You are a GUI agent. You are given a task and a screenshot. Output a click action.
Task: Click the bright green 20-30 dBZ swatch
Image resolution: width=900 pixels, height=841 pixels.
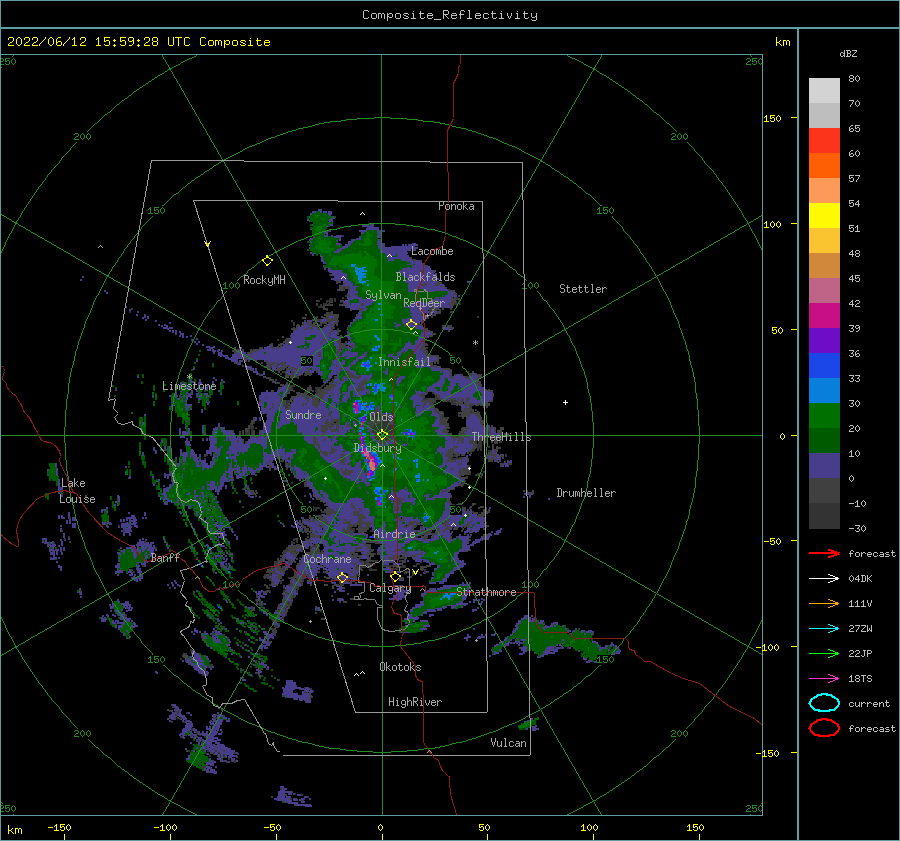824,416
